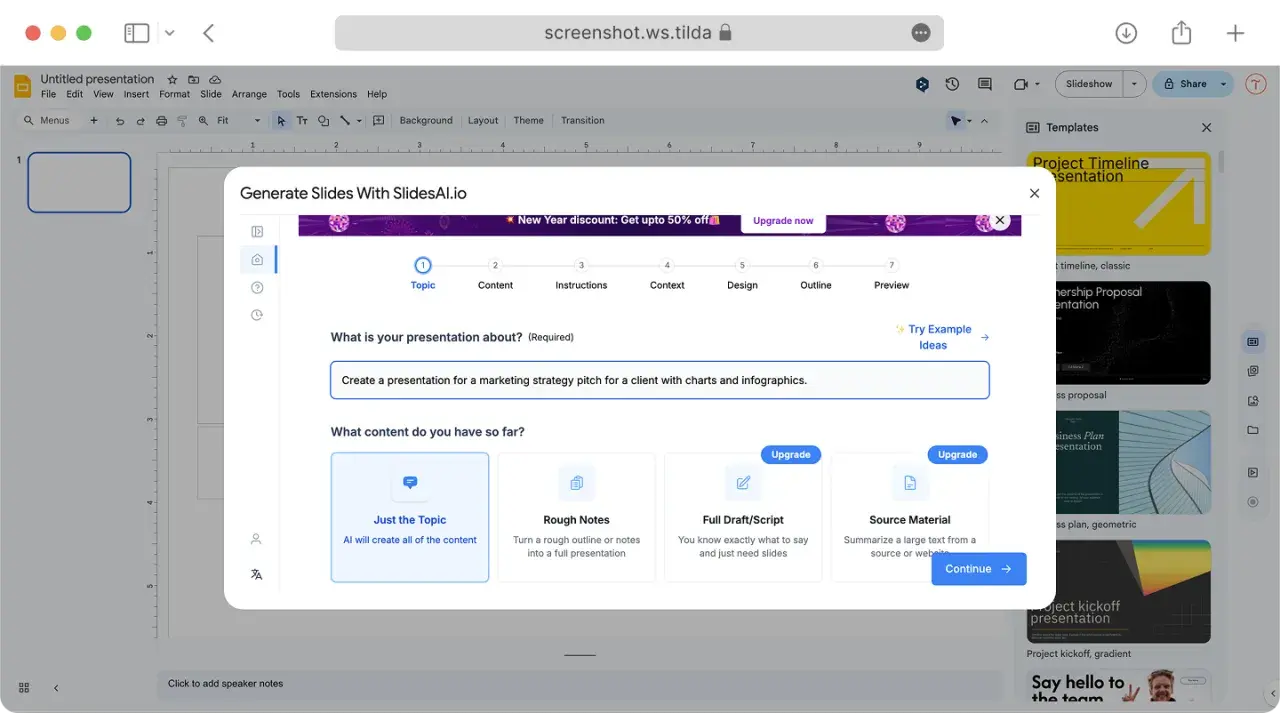The width and height of the screenshot is (1280, 713).
Task: Click Upgrade badge on Full Draft/Script card
Action: 791,454
